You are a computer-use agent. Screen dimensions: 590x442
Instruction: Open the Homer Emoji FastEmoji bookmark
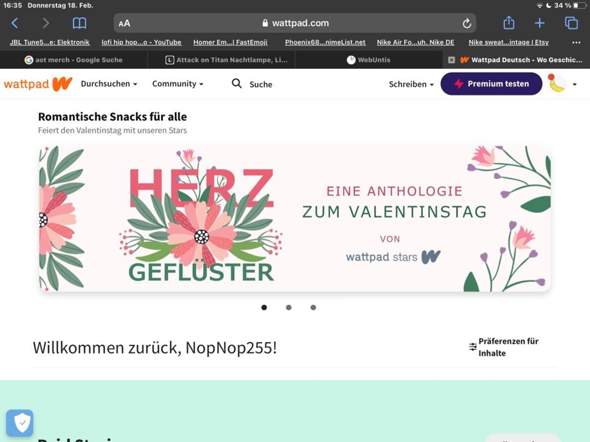(230, 43)
